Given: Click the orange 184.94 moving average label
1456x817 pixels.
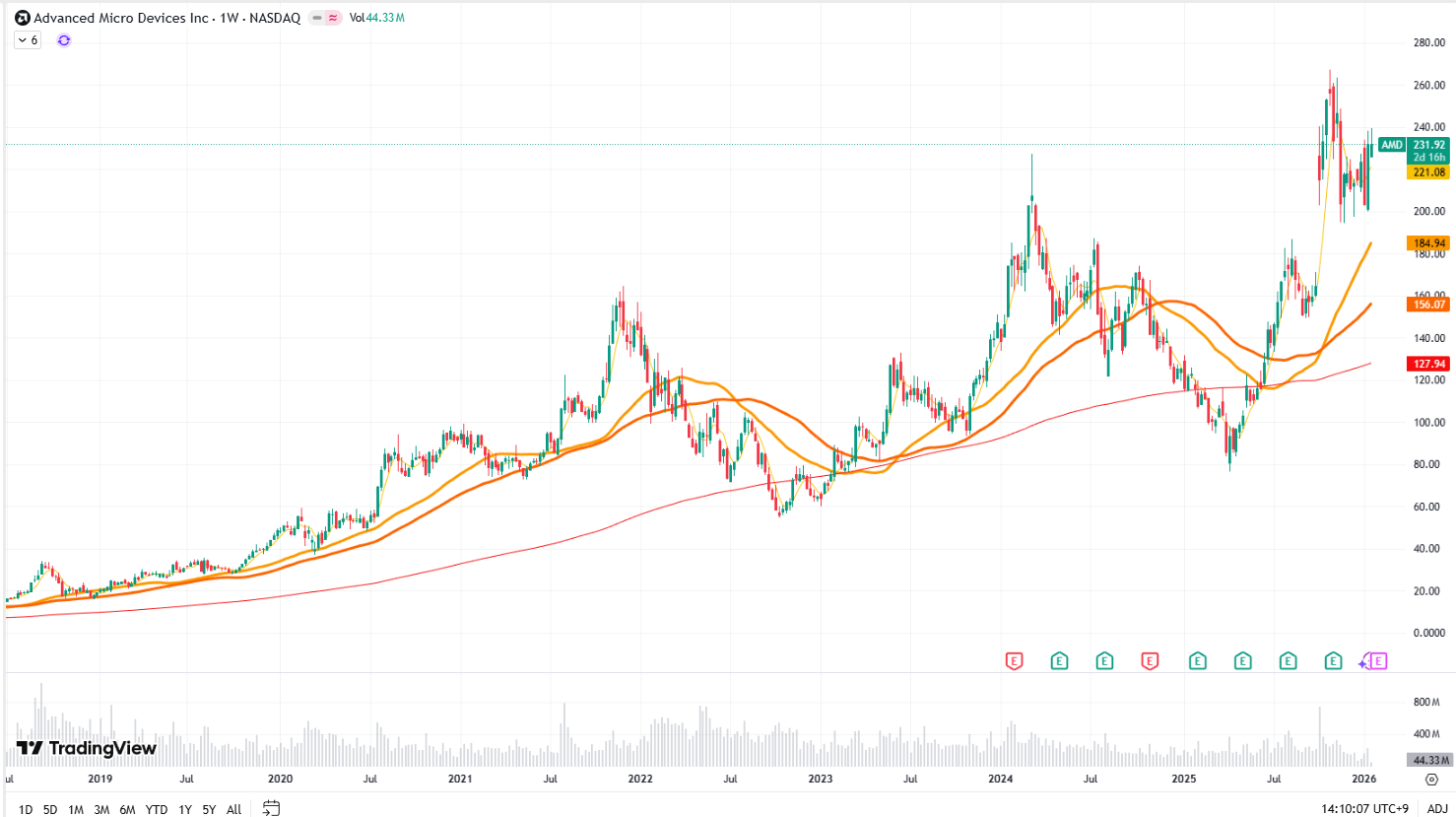Looking at the screenshot, I should [x=1428, y=243].
